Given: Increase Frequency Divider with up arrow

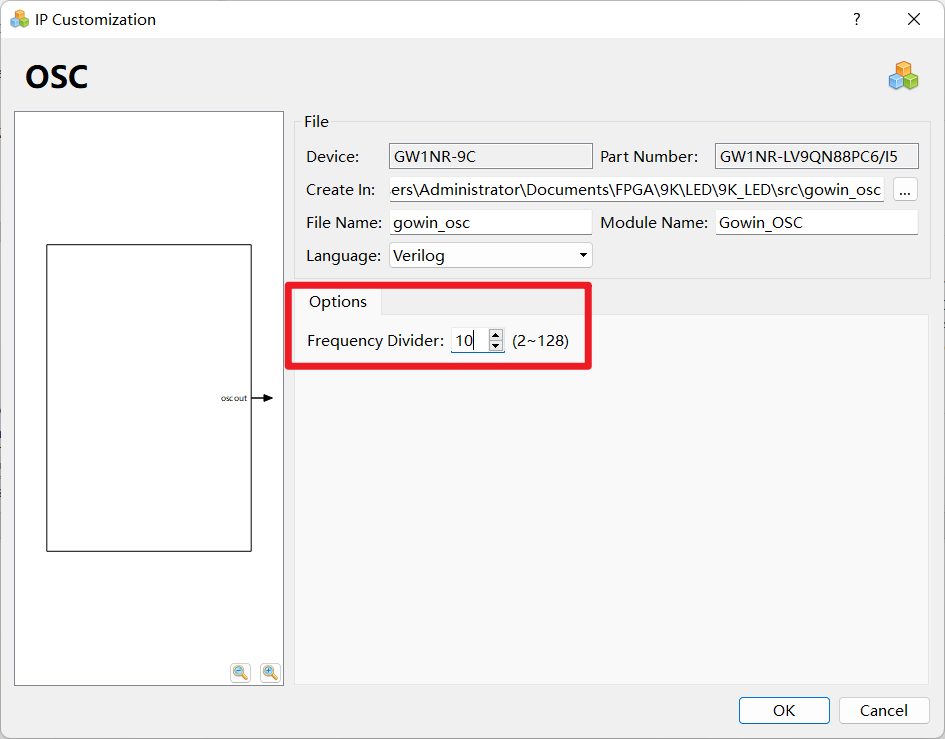Looking at the screenshot, I should (x=495, y=335).
